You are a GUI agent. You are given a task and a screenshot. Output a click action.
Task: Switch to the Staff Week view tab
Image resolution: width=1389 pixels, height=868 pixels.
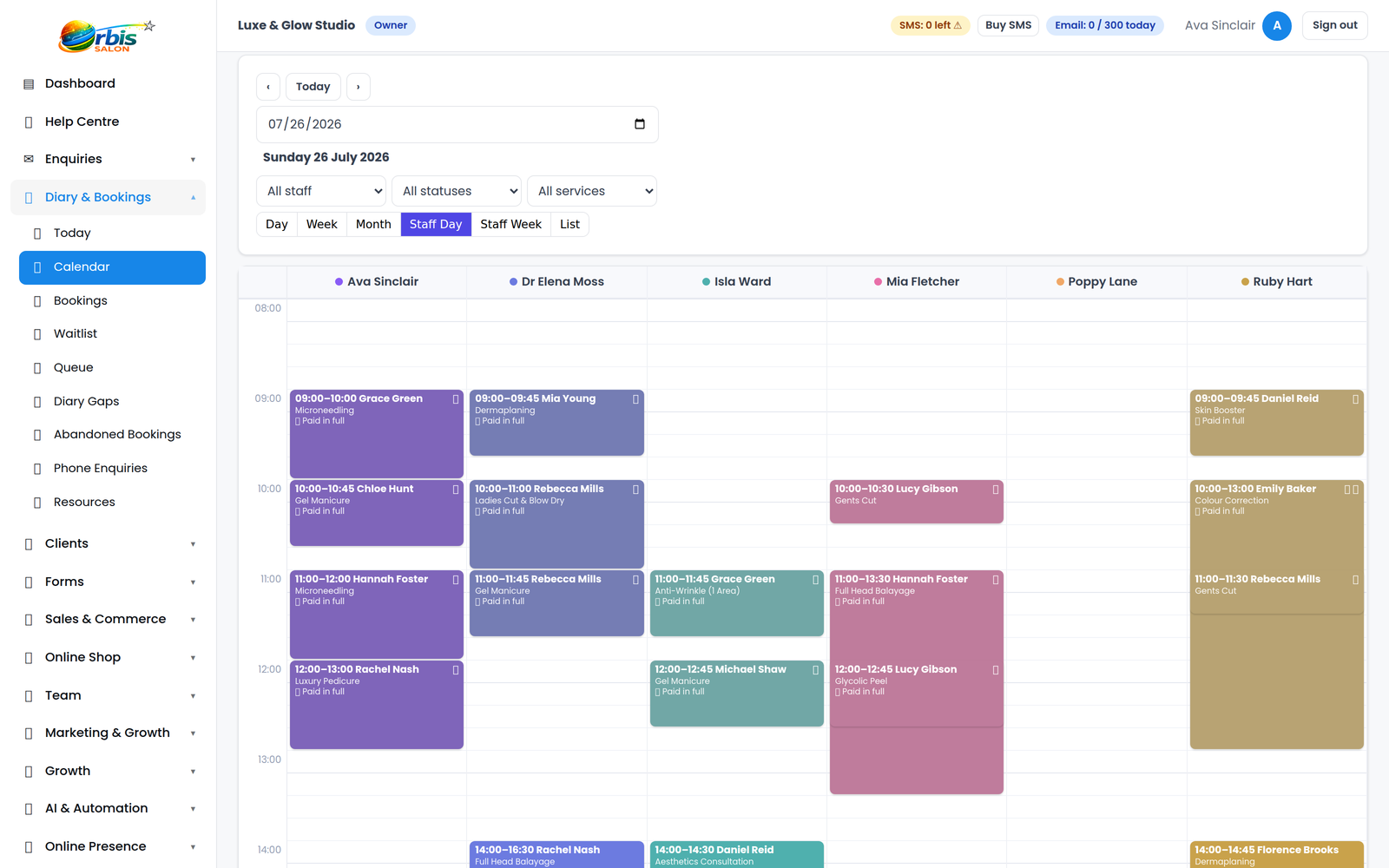click(x=510, y=224)
